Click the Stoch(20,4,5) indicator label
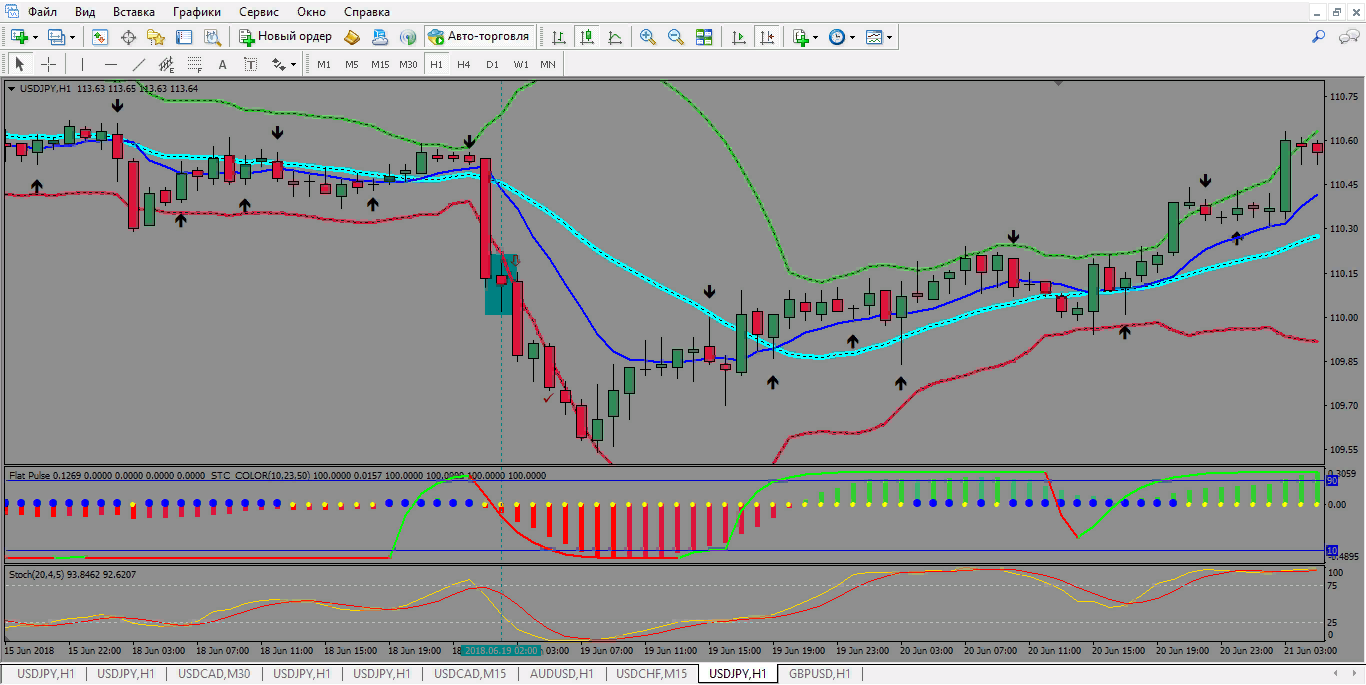Image resolution: width=1366 pixels, height=685 pixels. 37,575
